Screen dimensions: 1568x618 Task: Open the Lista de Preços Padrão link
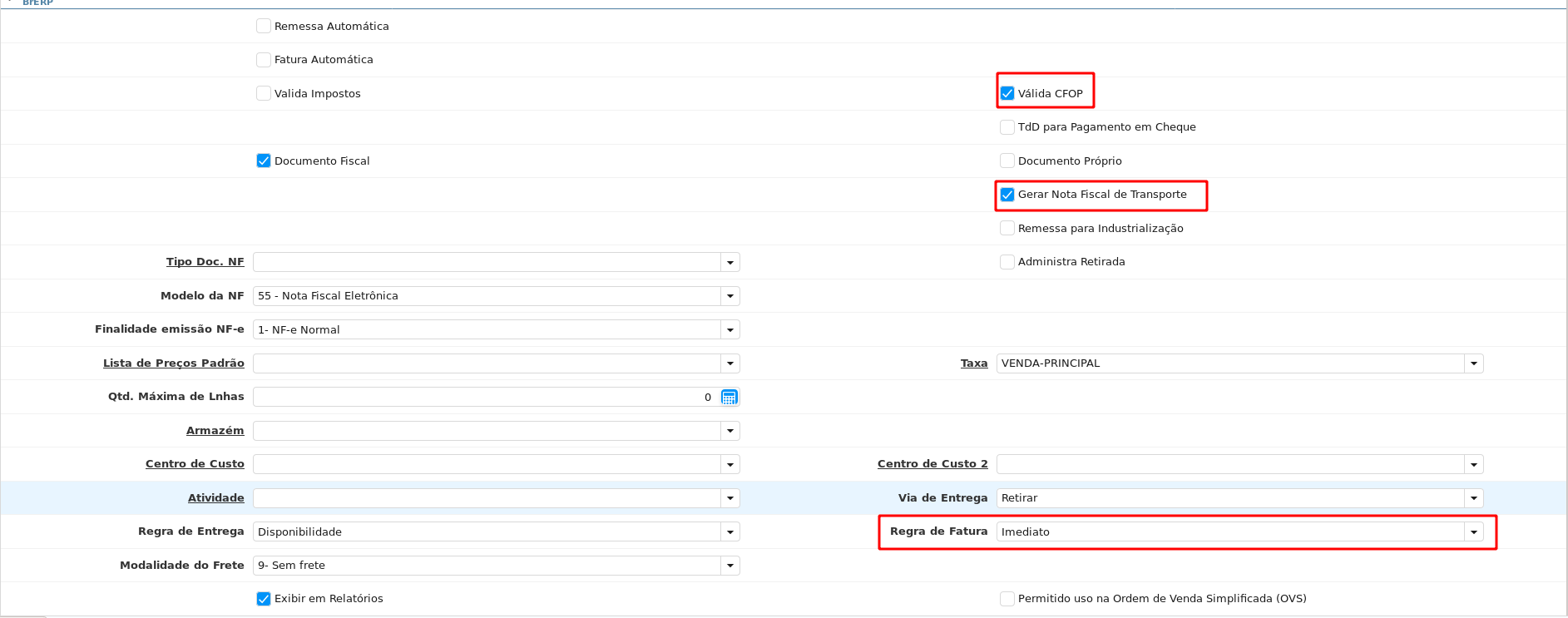[173, 363]
